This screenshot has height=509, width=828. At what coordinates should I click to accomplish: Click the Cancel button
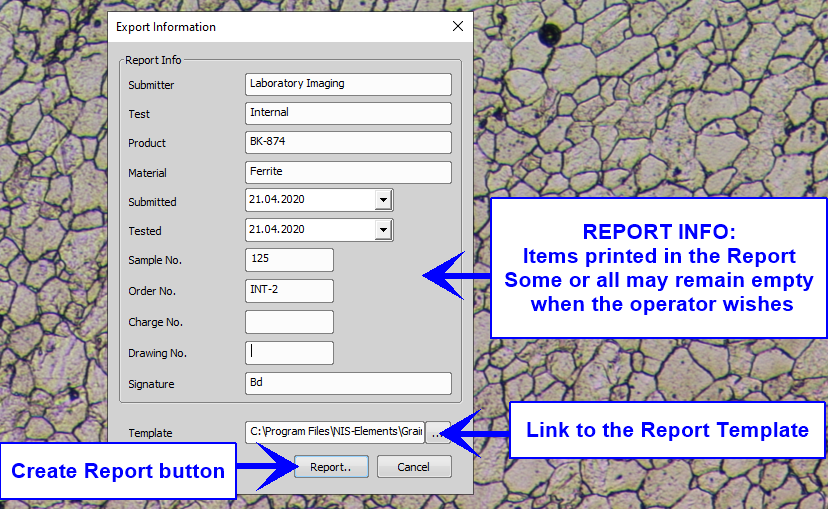[x=413, y=467]
